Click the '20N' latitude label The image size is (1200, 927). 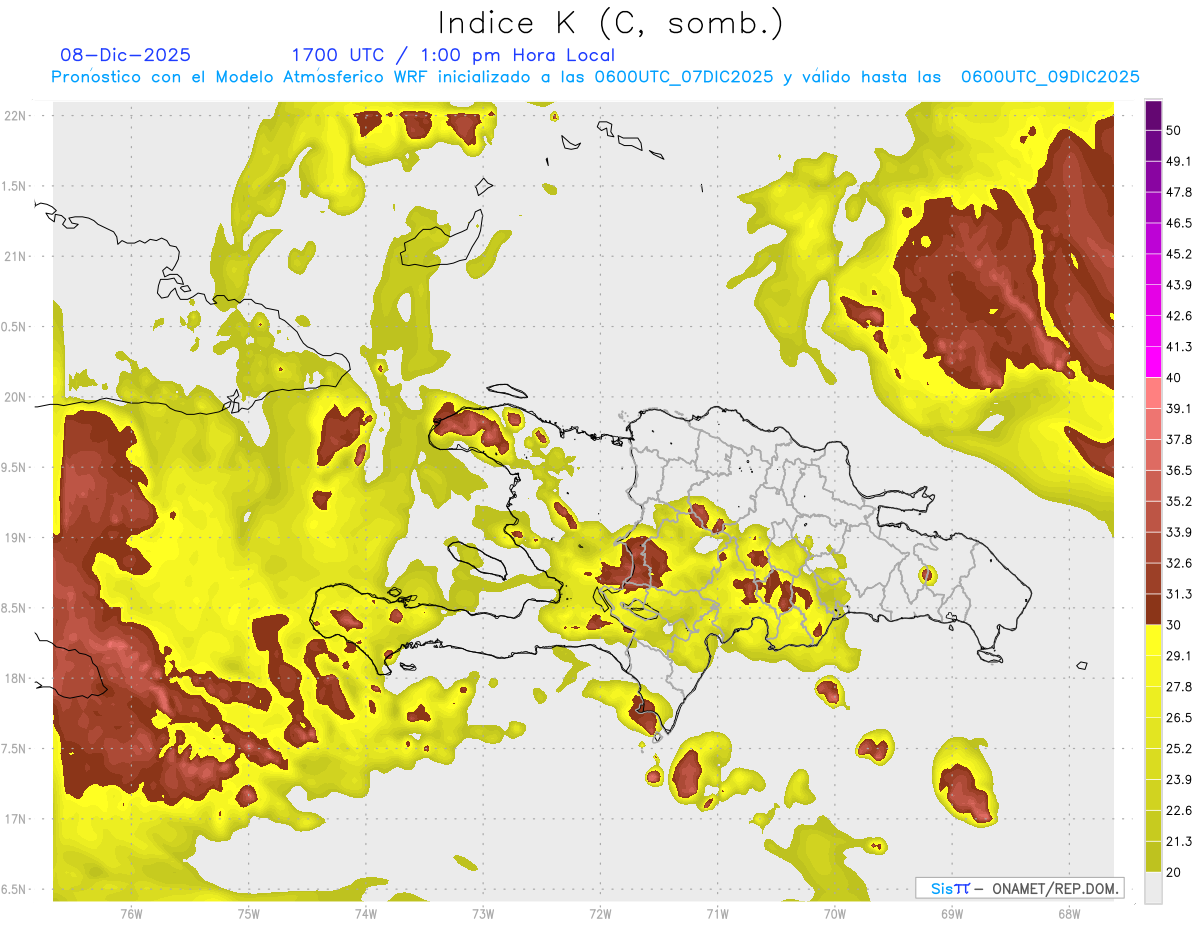17,397
